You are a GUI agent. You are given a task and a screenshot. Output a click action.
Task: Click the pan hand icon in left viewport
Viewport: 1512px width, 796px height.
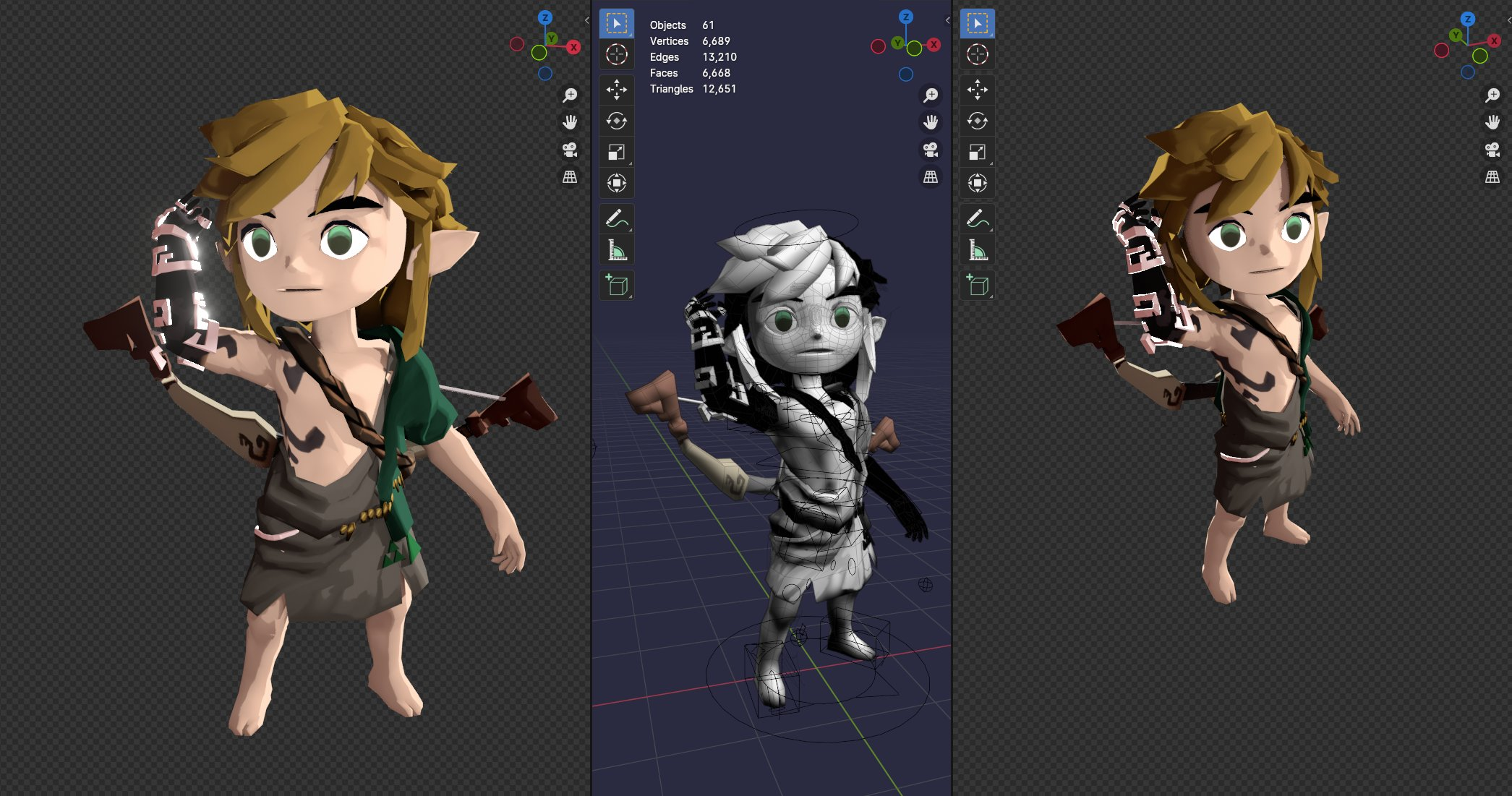(x=570, y=122)
